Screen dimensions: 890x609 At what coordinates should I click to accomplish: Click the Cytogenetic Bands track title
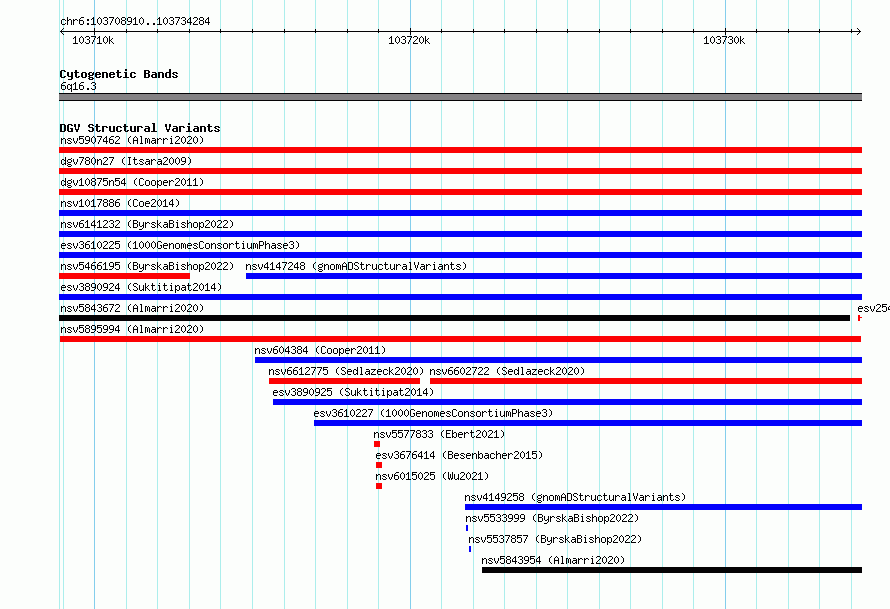click(x=119, y=74)
